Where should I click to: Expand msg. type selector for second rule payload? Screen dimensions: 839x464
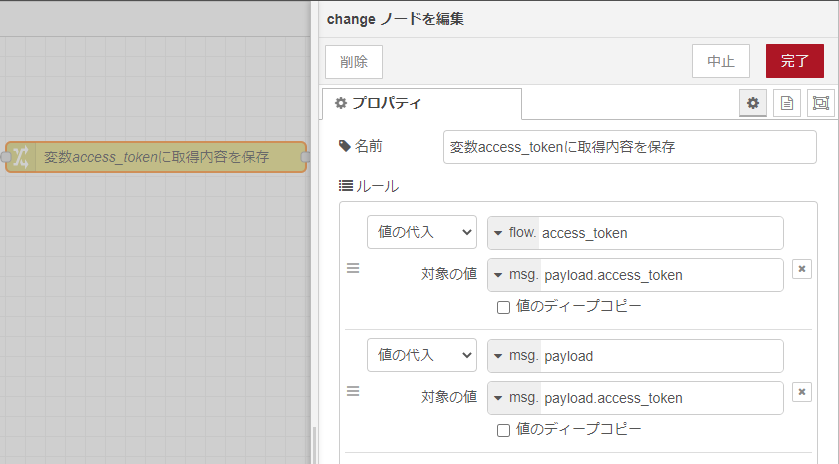click(514, 356)
